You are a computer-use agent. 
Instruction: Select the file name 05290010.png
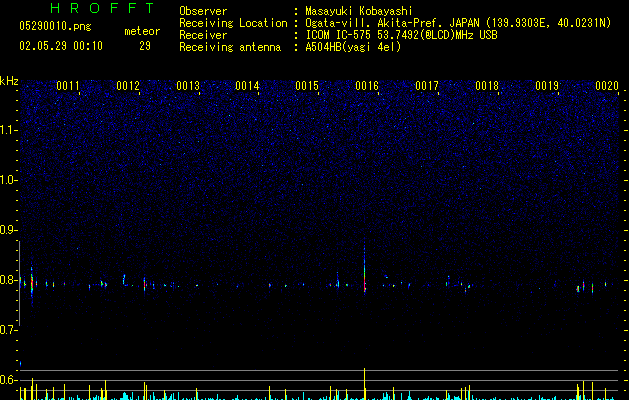55,27
